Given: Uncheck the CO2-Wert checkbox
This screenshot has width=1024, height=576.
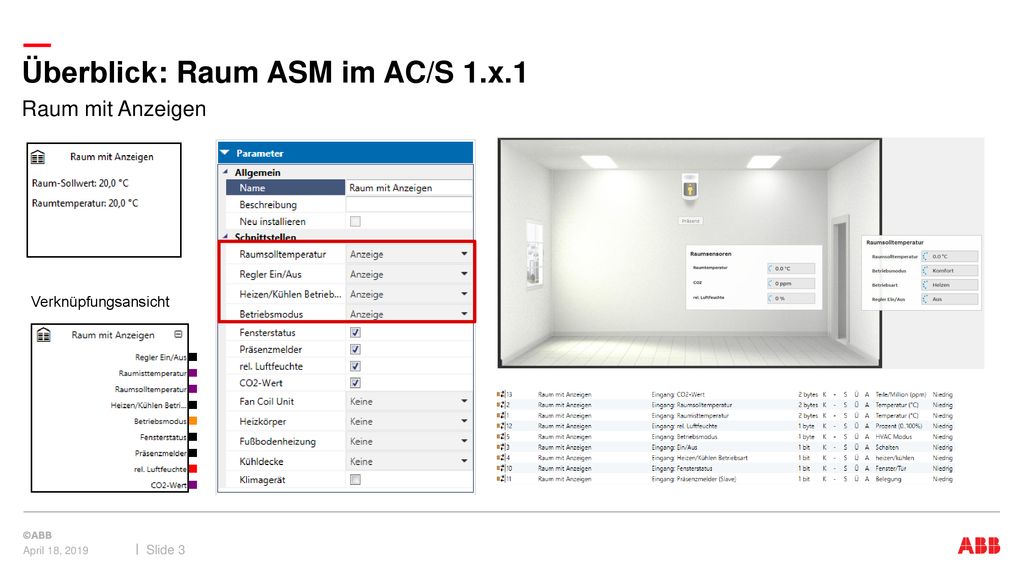Looking at the screenshot, I should point(355,383).
